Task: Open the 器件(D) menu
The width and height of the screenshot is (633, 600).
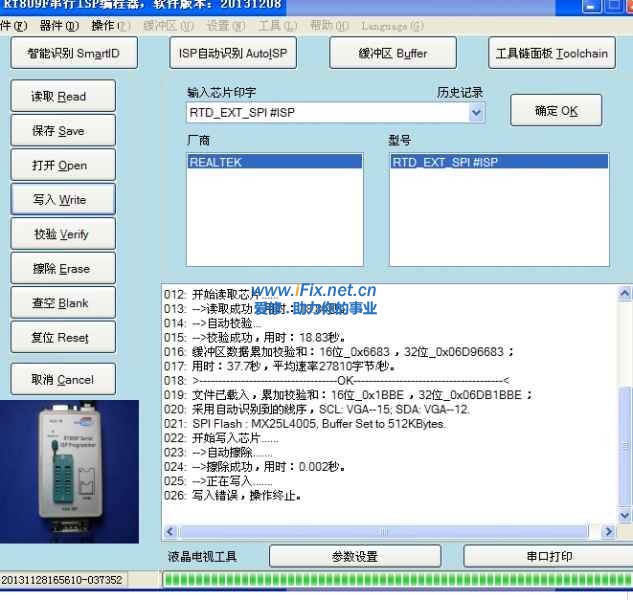Action: click(59, 26)
